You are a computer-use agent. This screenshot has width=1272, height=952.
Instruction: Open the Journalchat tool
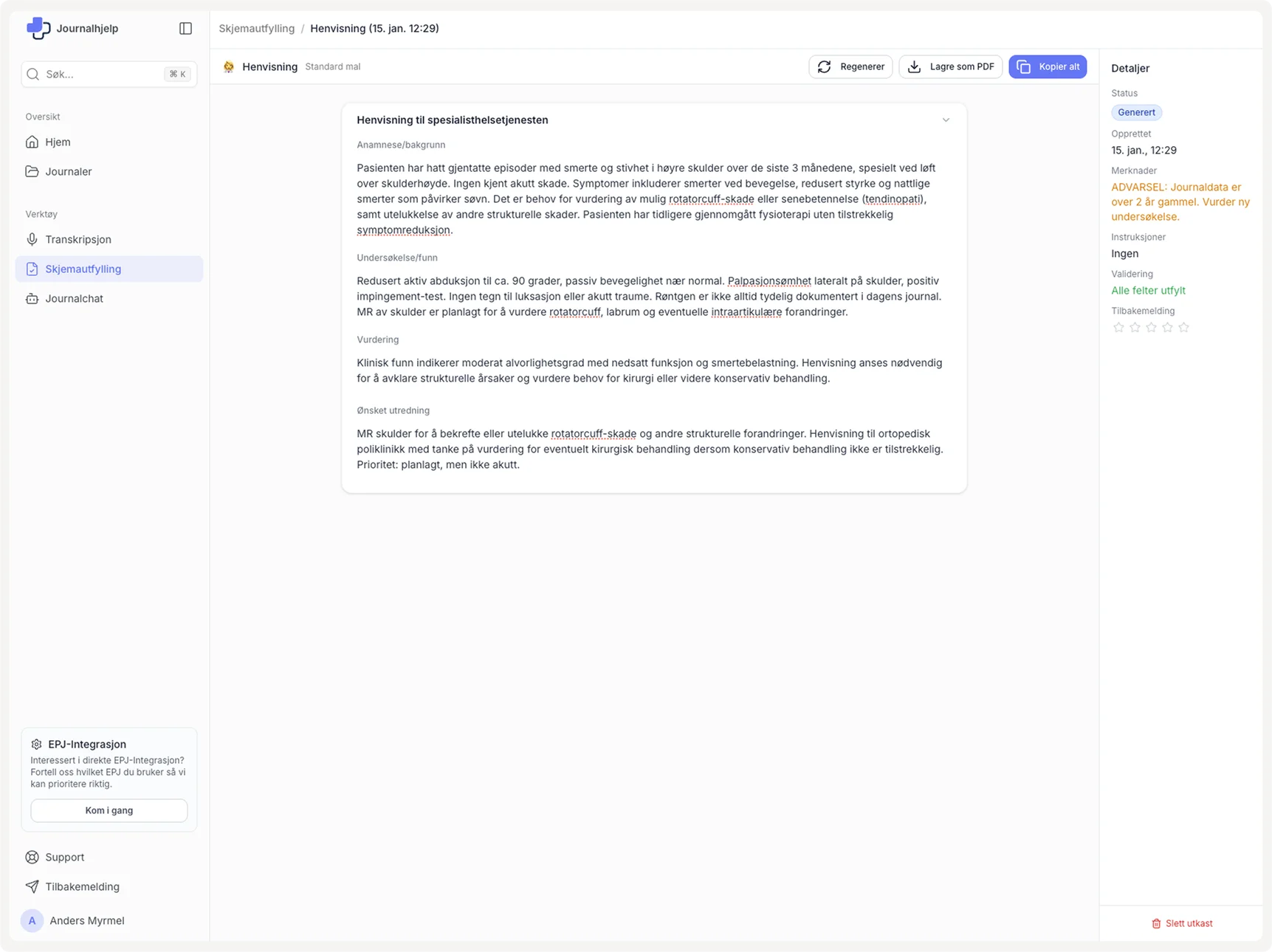click(74, 298)
